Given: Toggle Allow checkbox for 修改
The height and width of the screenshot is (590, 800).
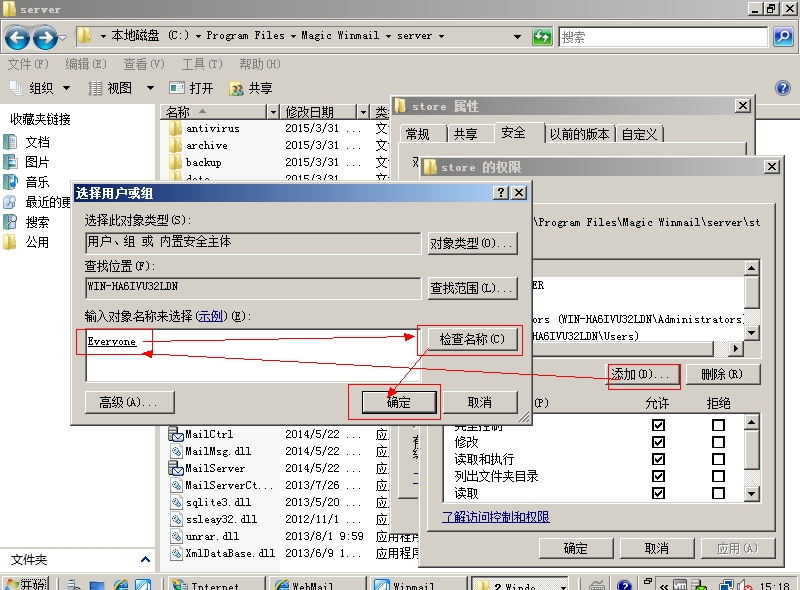Looking at the screenshot, I should [x=658, y=442].
